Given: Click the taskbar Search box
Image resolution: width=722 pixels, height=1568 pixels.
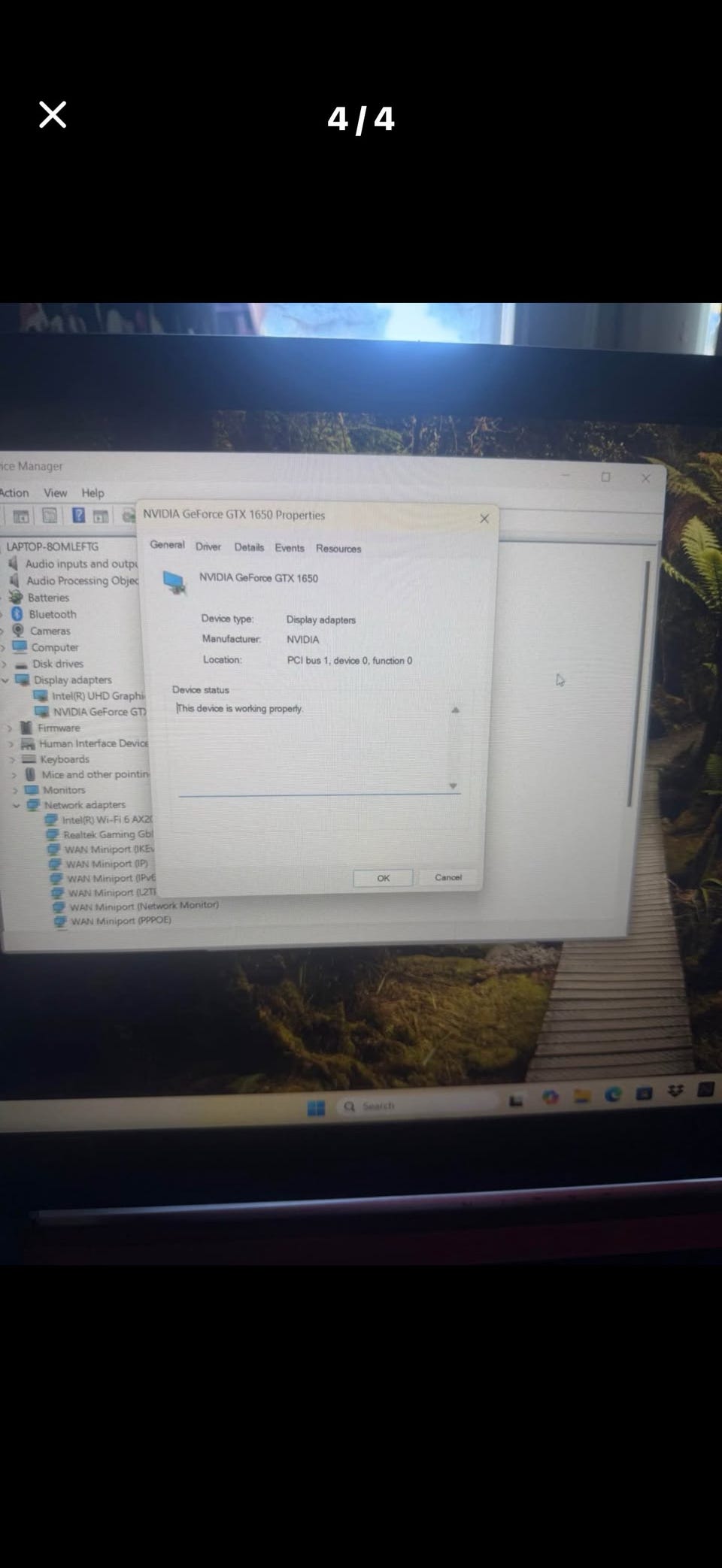Looking at the screenshot, I should (417, 1106).
